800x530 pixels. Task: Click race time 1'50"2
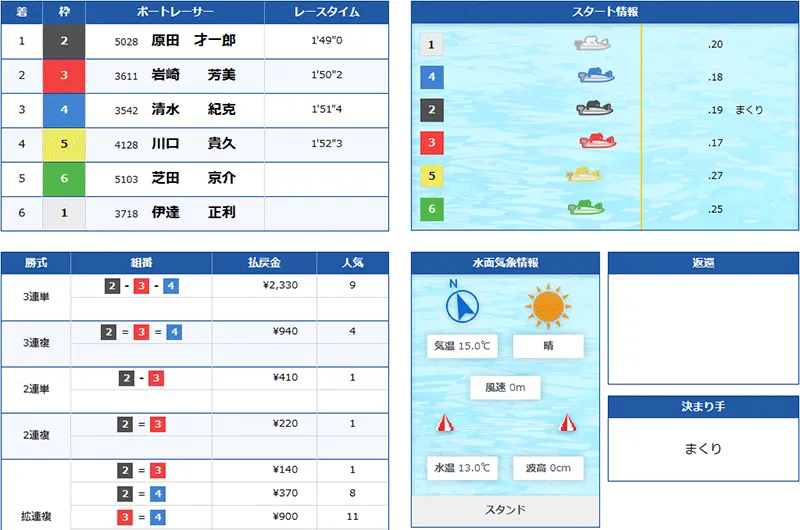coord(327,74)
